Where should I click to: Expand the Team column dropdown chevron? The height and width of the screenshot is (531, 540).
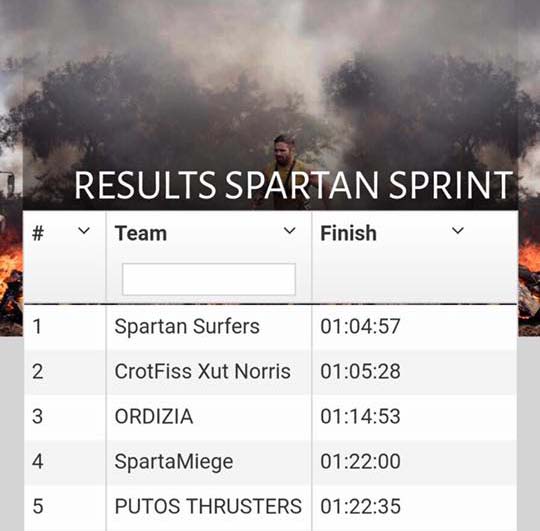(290, 230)
